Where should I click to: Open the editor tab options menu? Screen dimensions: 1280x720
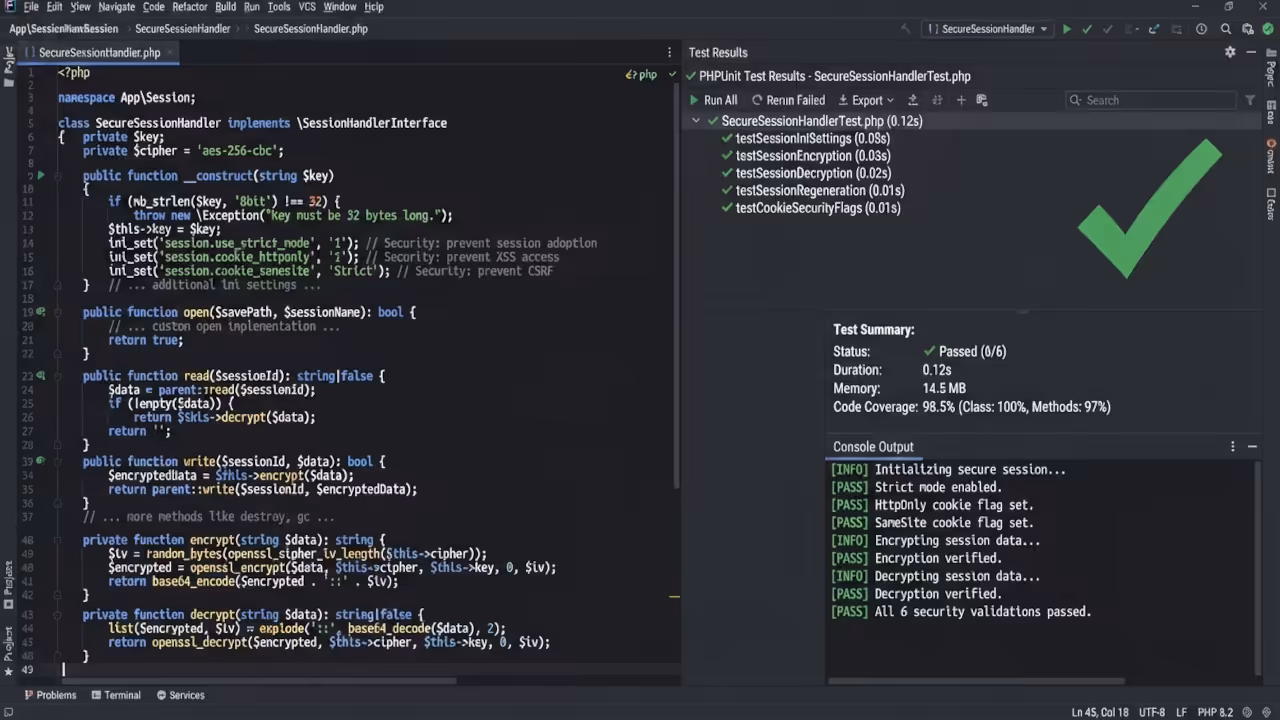point(670,52)
